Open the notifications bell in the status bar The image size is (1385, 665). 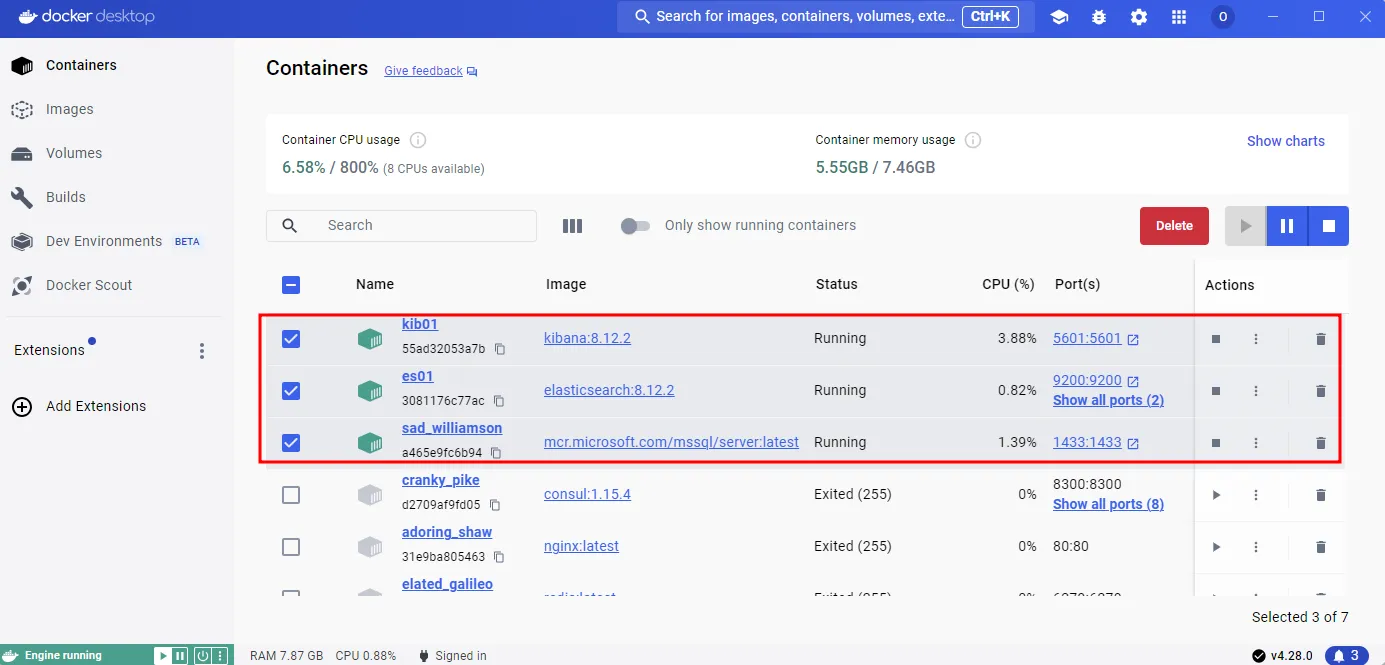[1347, 656]
